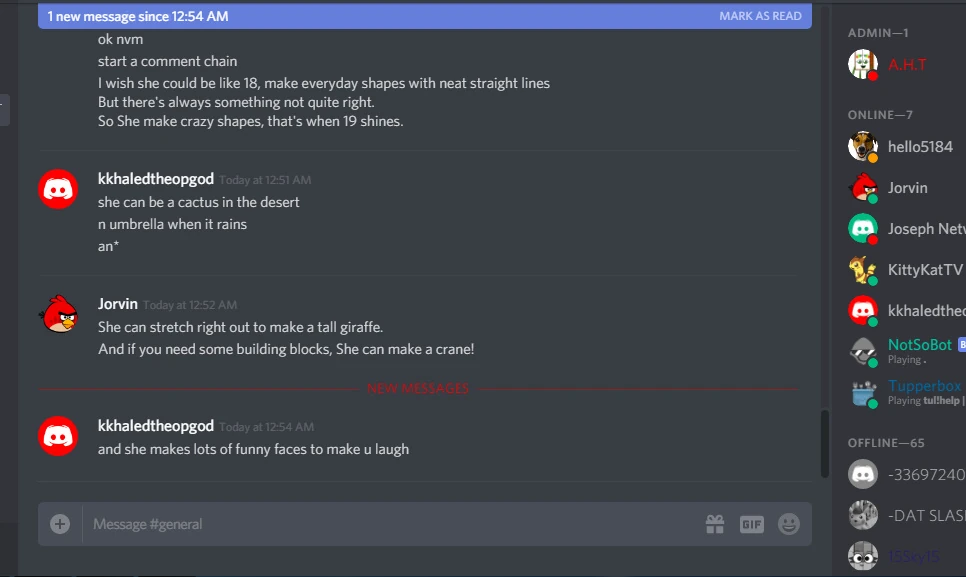Click the Tupperbox bot avatar
Screen dimensions: 966x577
point(862,392)
